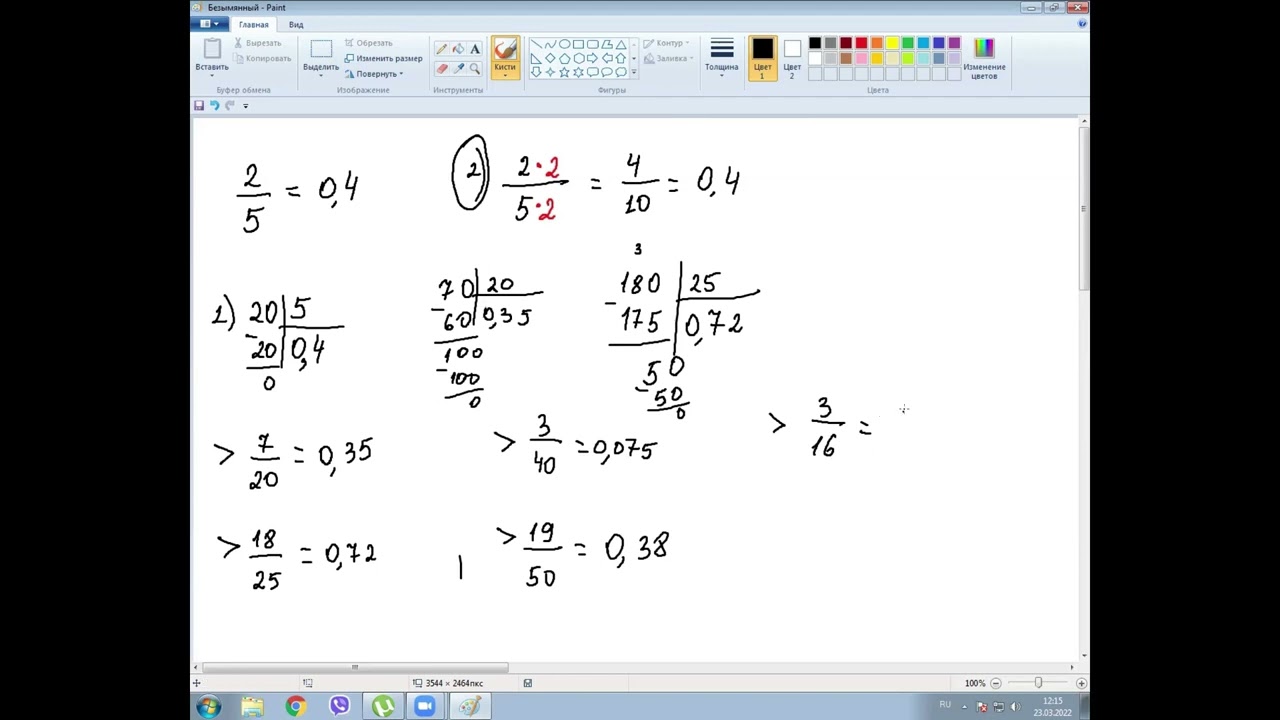Click the Save icon in quick access toolbar
Screen dimensions: 1280x720
point(199,105)
